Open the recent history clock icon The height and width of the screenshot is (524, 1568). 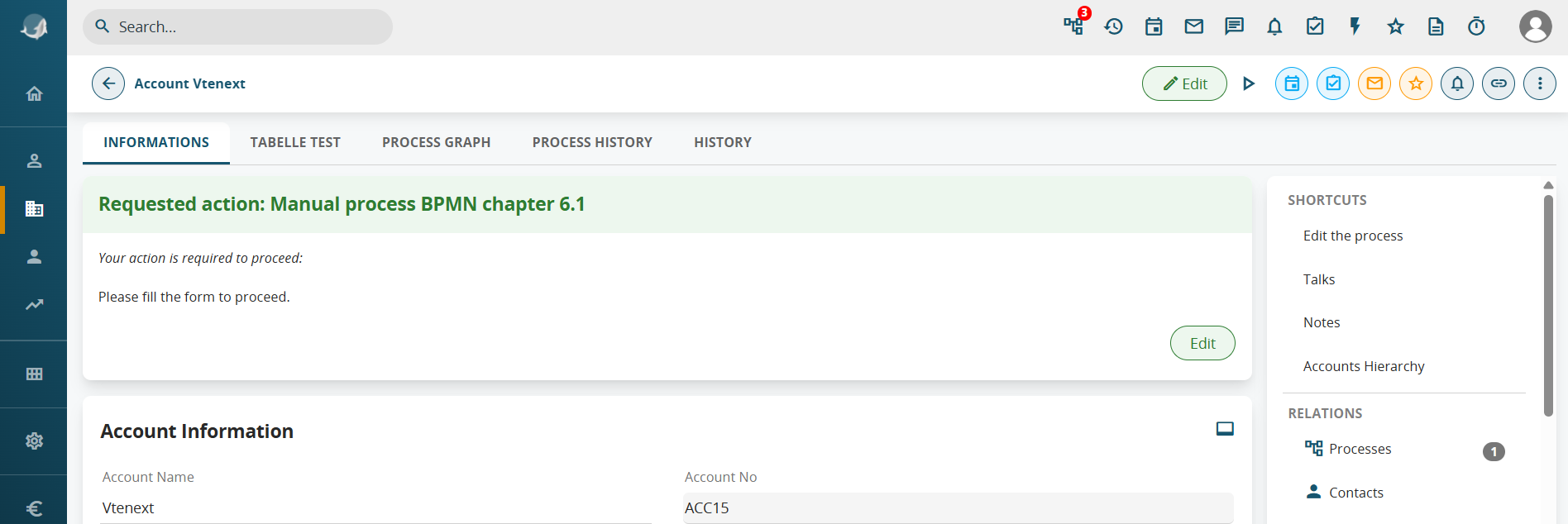[x=1114, y=26]
